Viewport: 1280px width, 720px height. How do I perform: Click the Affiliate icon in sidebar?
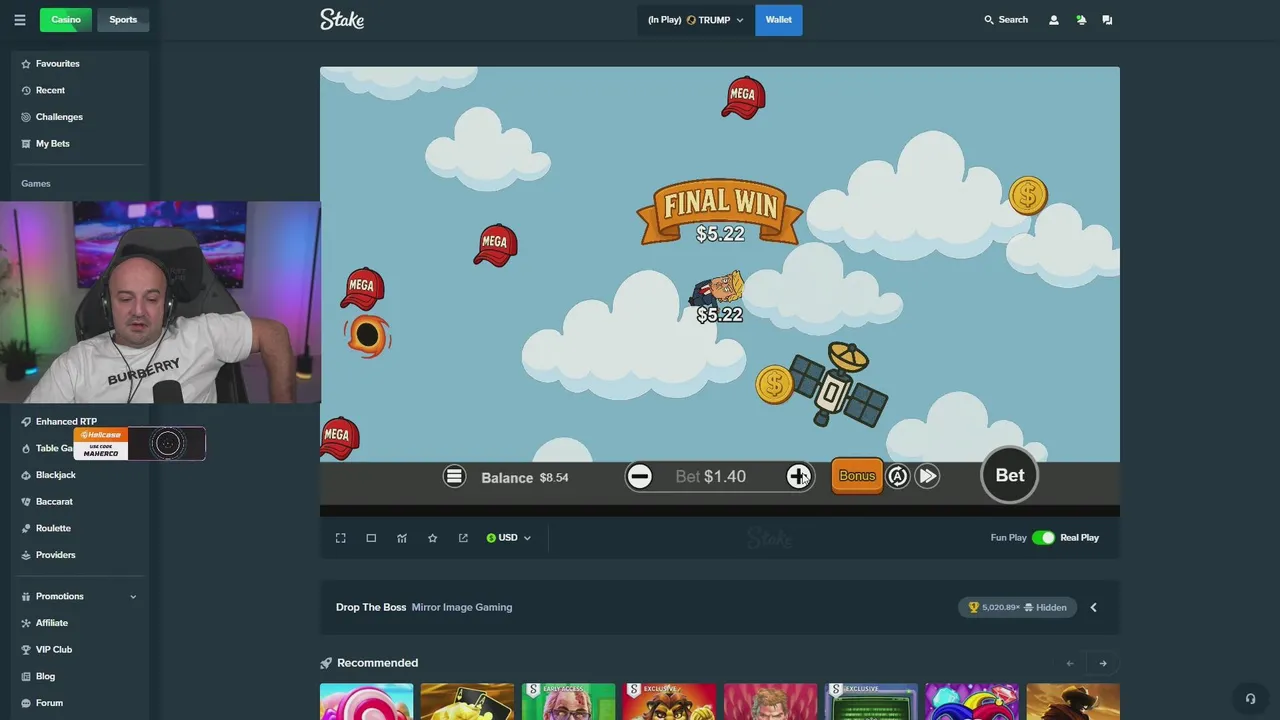click(26, 623)
